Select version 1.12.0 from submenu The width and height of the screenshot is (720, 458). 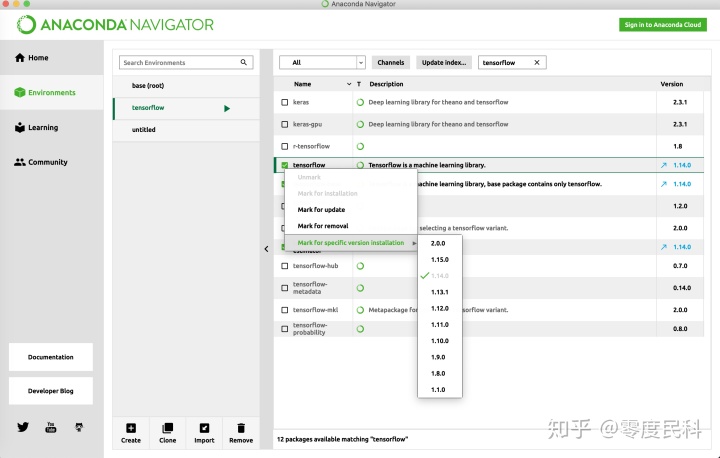(440, 308)
